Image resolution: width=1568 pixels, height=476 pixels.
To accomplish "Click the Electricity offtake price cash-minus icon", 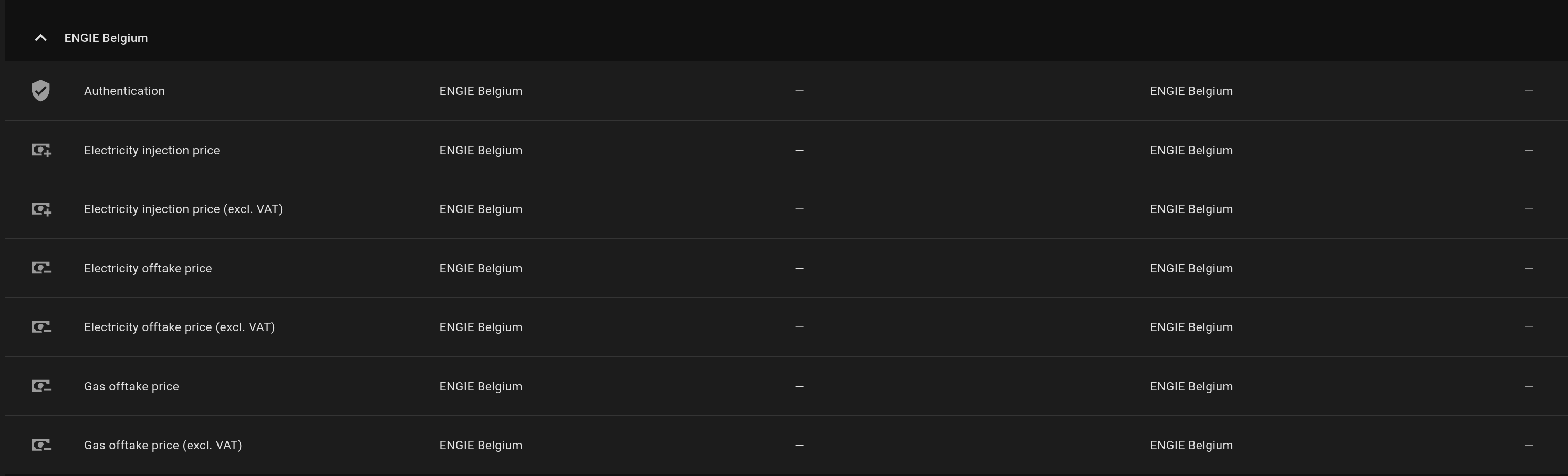I will point(41,268).
